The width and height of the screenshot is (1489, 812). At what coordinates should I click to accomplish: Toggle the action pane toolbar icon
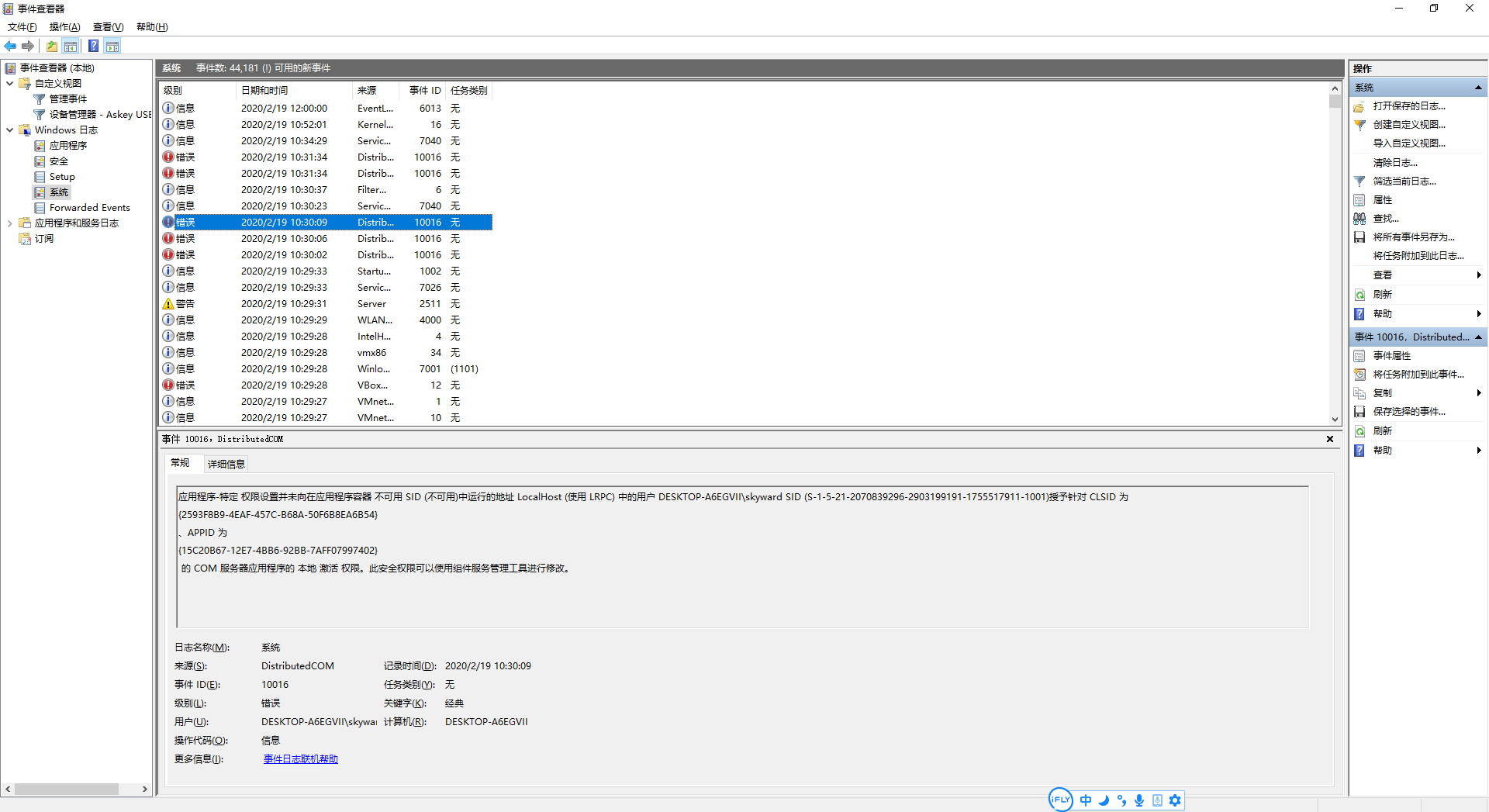click(x=112, y=47)
